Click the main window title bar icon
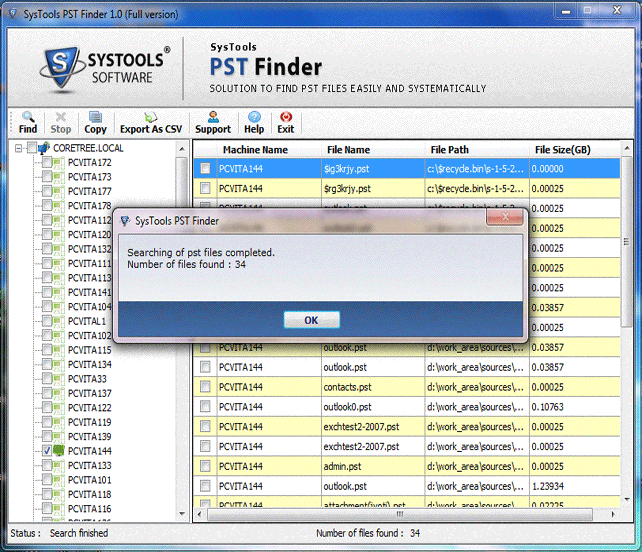 point(14,14)
